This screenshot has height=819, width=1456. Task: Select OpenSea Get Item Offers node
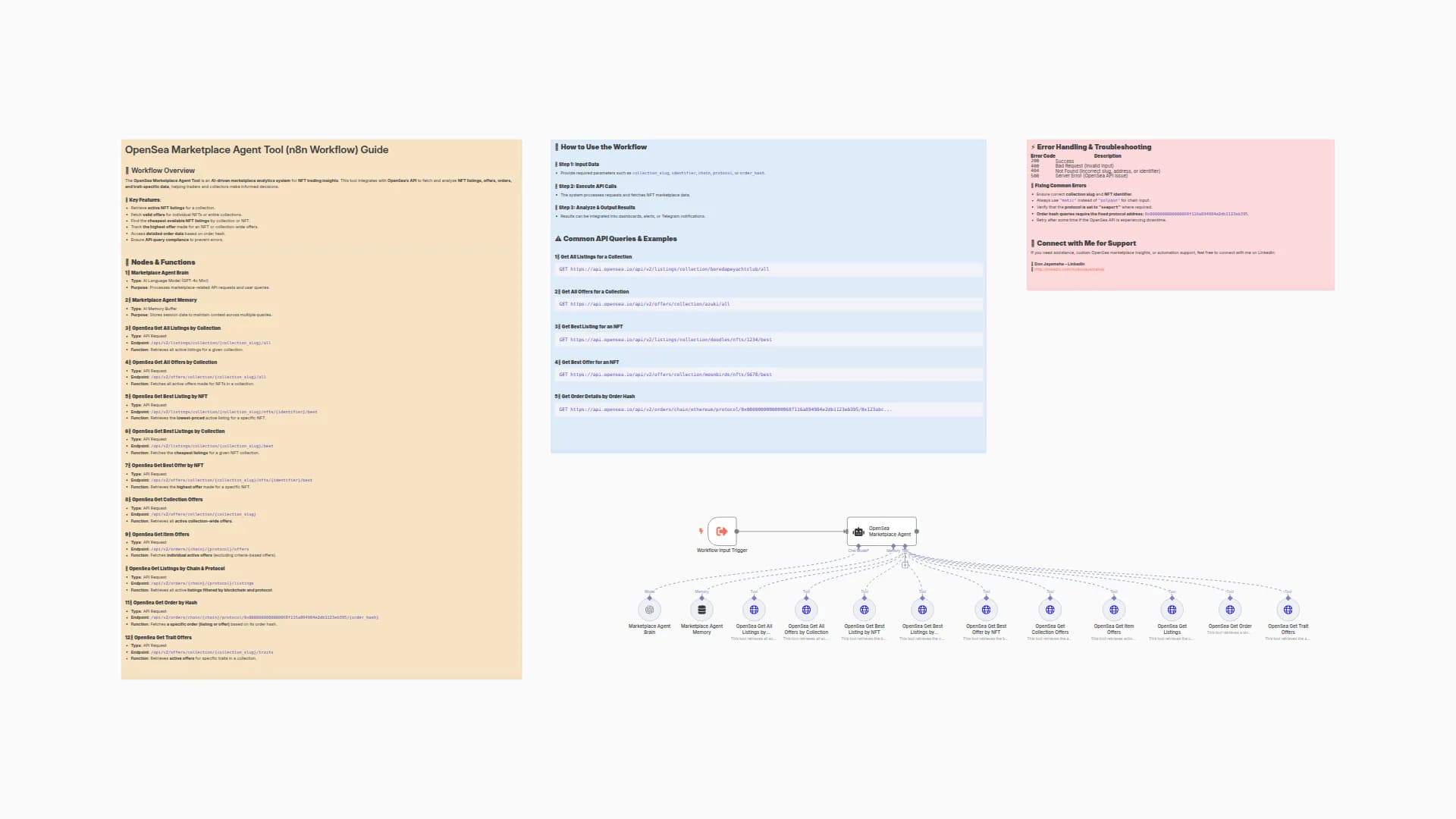click(x=1113, y=610)
